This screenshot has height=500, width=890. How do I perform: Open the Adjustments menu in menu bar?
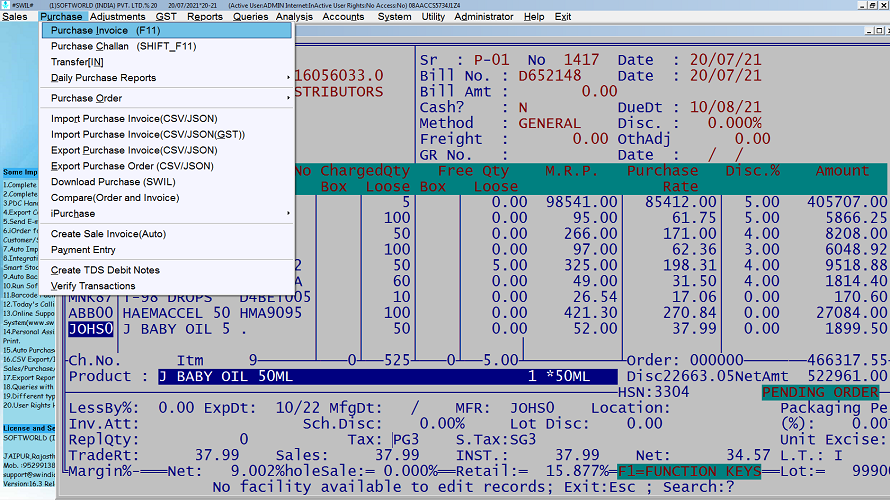[x=117, y=17]
